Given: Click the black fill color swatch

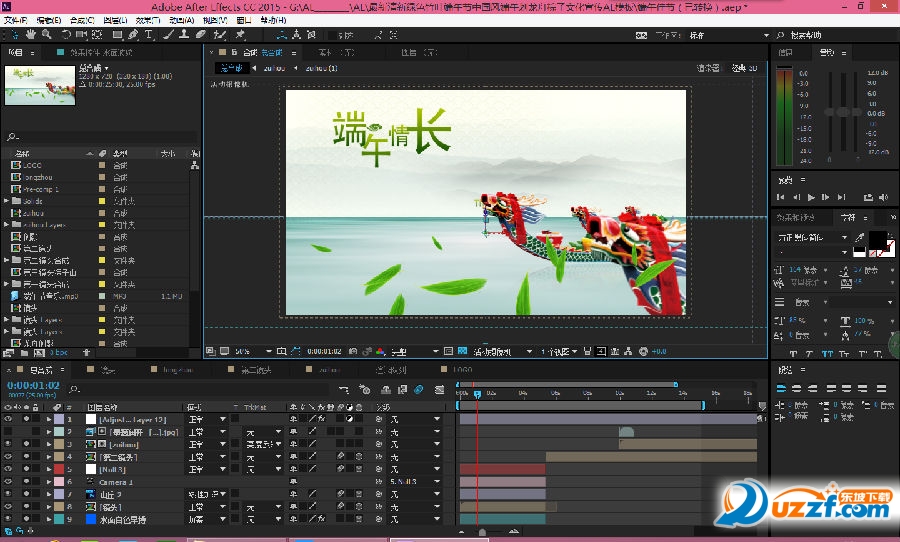Looking at the screenshot, I should 875,239.
